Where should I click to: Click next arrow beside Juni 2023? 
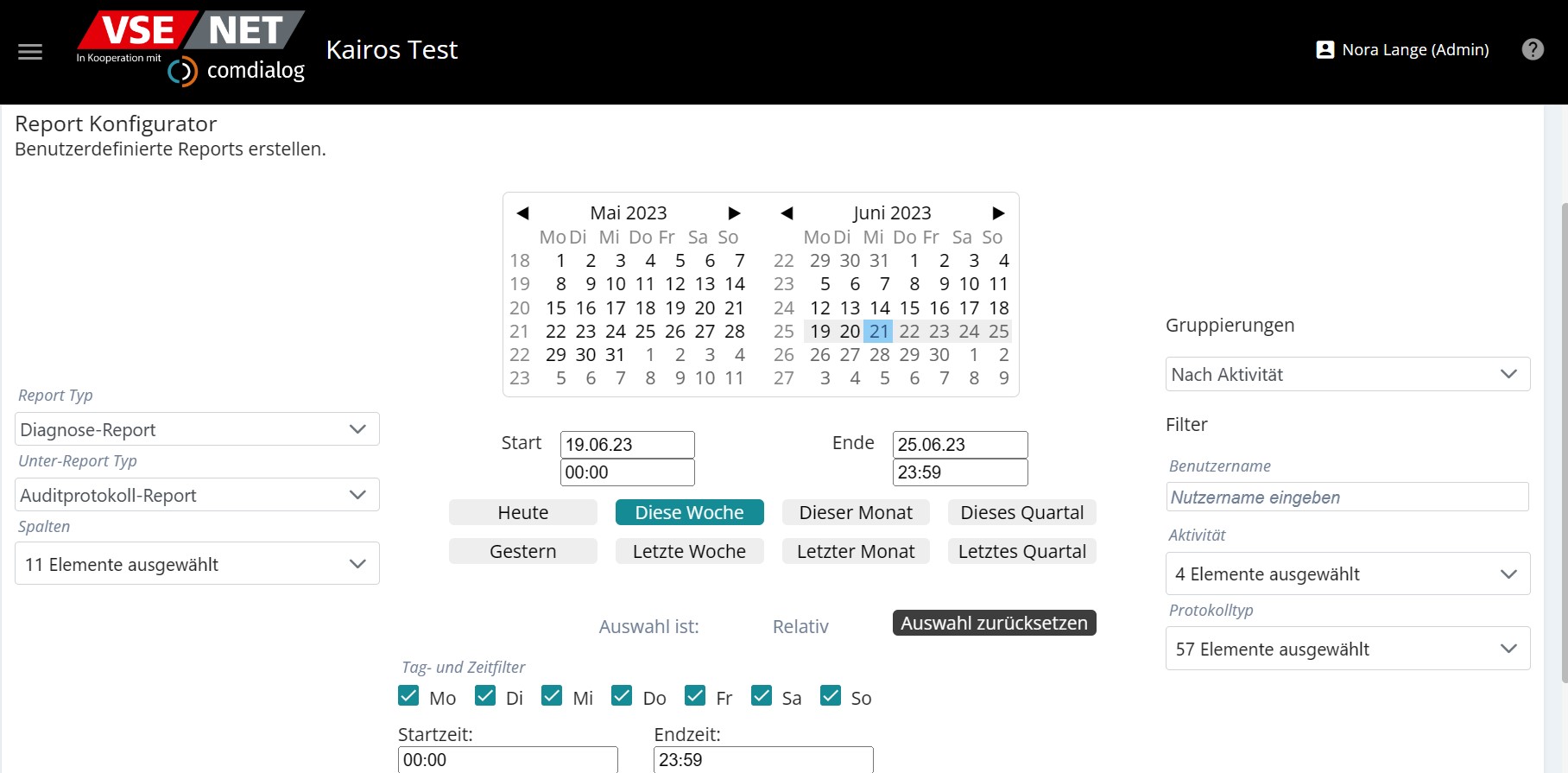coord(998,213)
